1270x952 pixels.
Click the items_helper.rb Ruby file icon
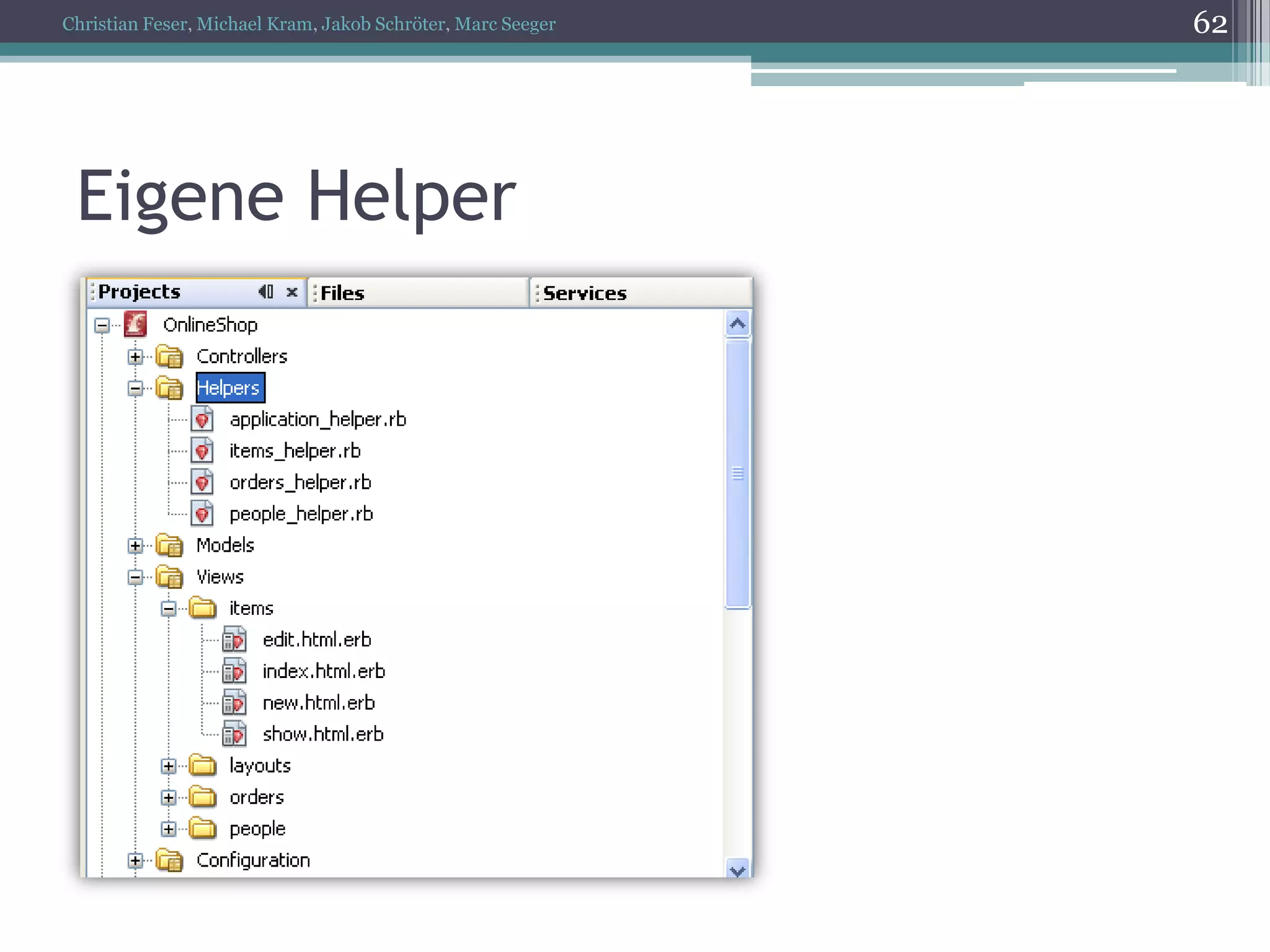click(202, 451)
